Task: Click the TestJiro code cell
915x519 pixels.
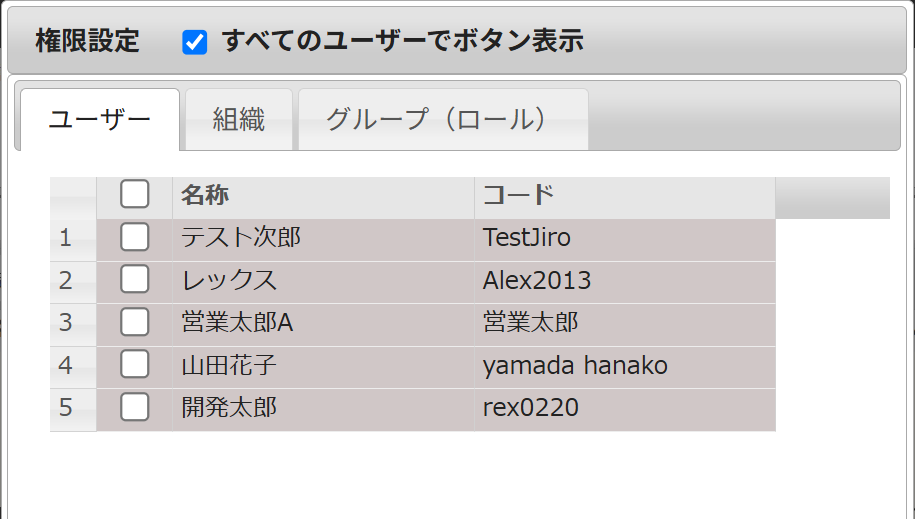Action: 625,240
